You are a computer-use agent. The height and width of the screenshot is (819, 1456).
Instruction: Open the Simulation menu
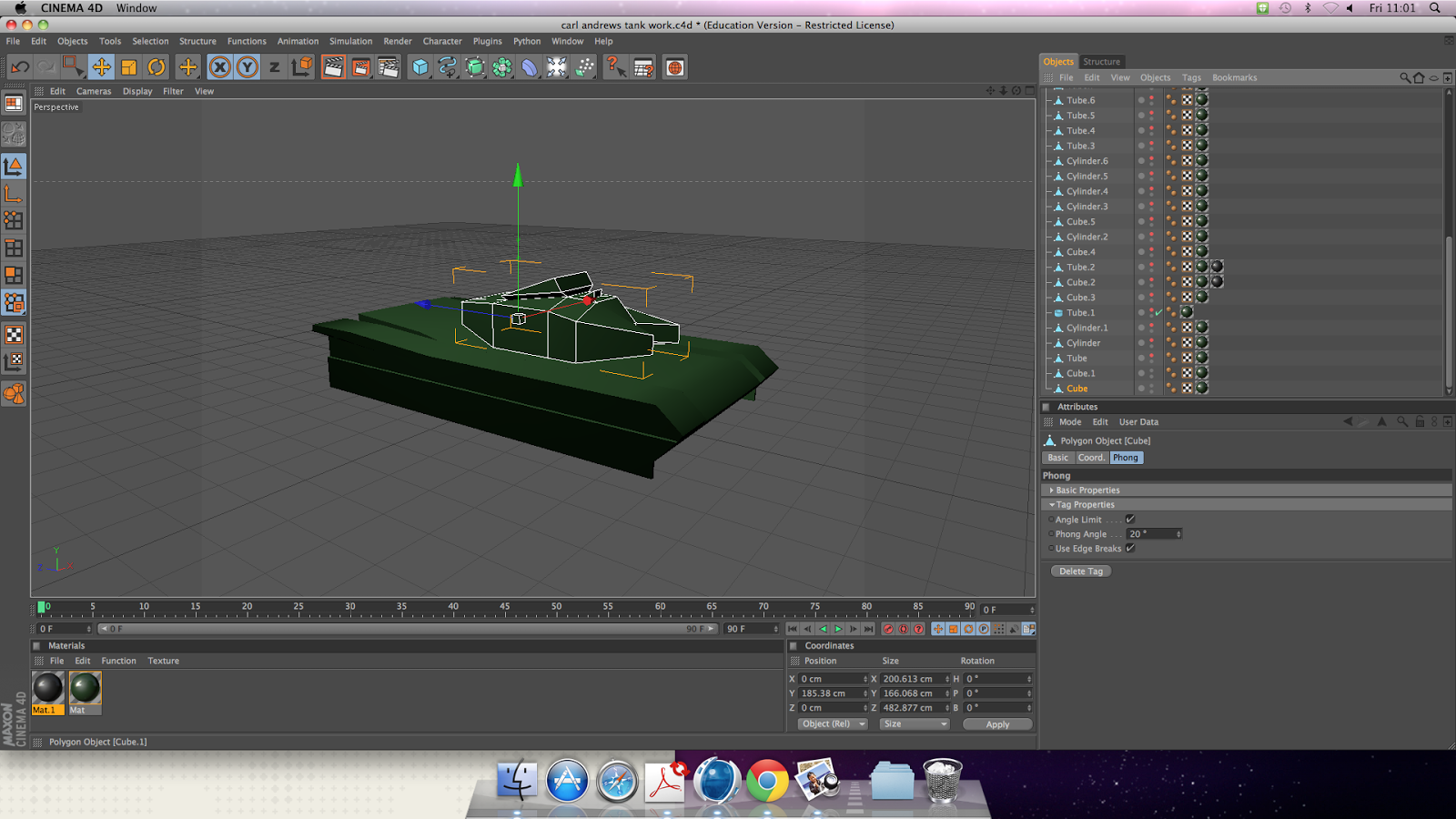click(x=350, y=41)
